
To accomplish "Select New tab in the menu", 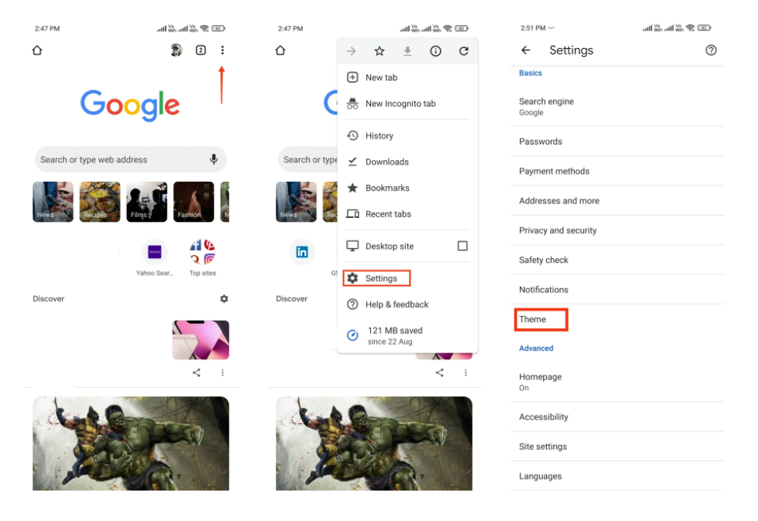I will [408, 77].
